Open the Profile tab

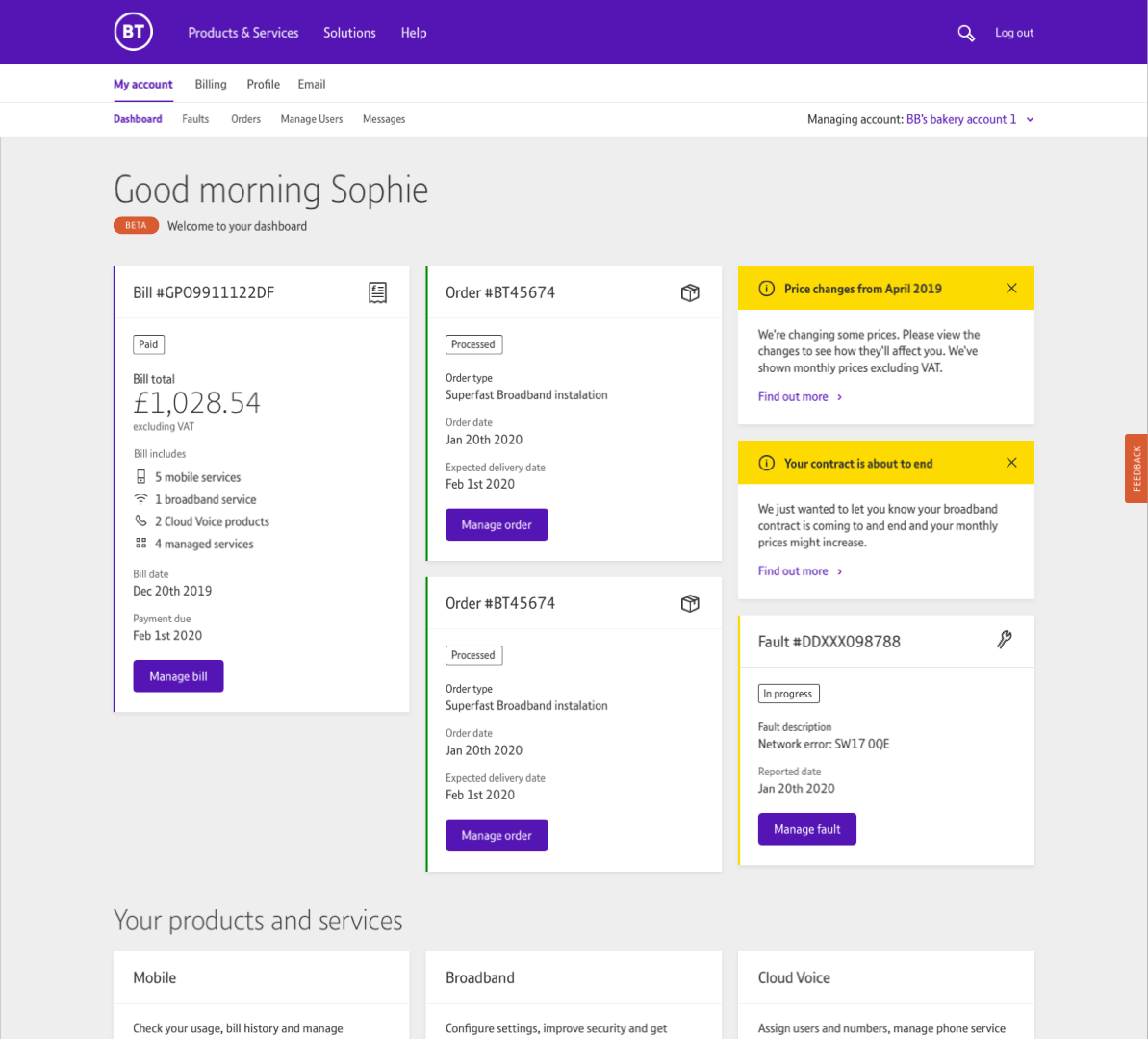(263, 85)
